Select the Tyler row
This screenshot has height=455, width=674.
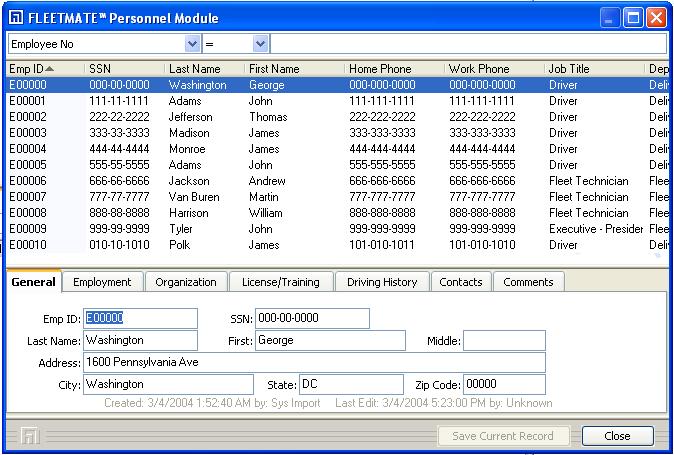(x=337, y=229)
